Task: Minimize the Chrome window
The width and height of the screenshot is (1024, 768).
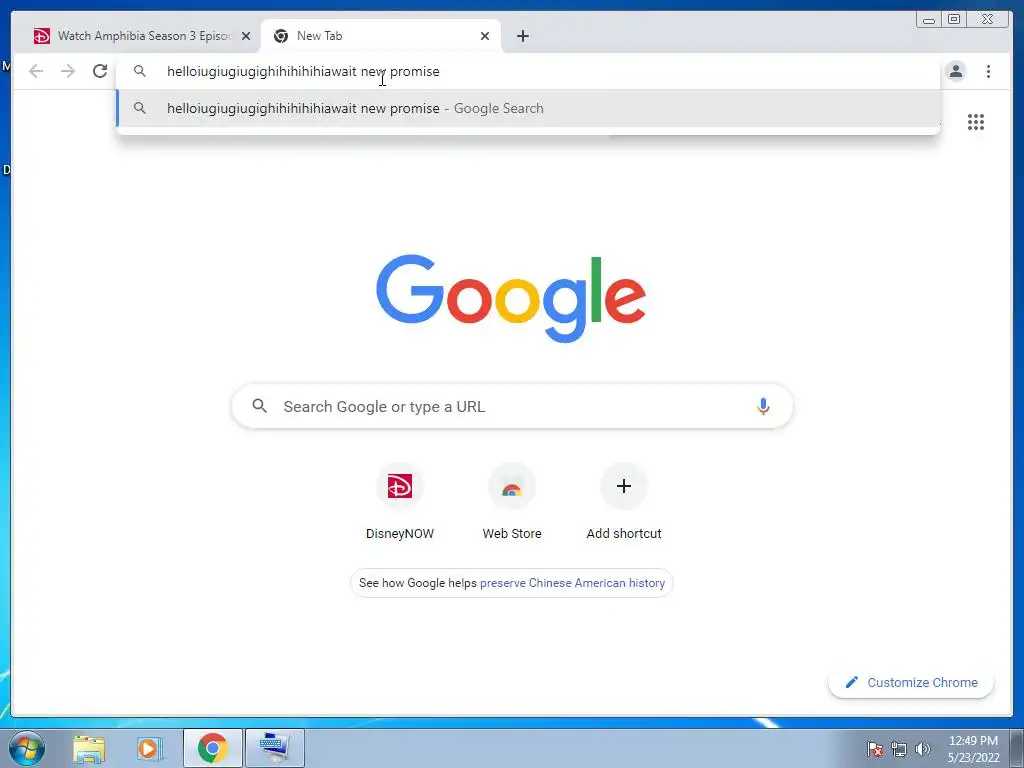Action: pyautogui.click(x=929, y=20)
